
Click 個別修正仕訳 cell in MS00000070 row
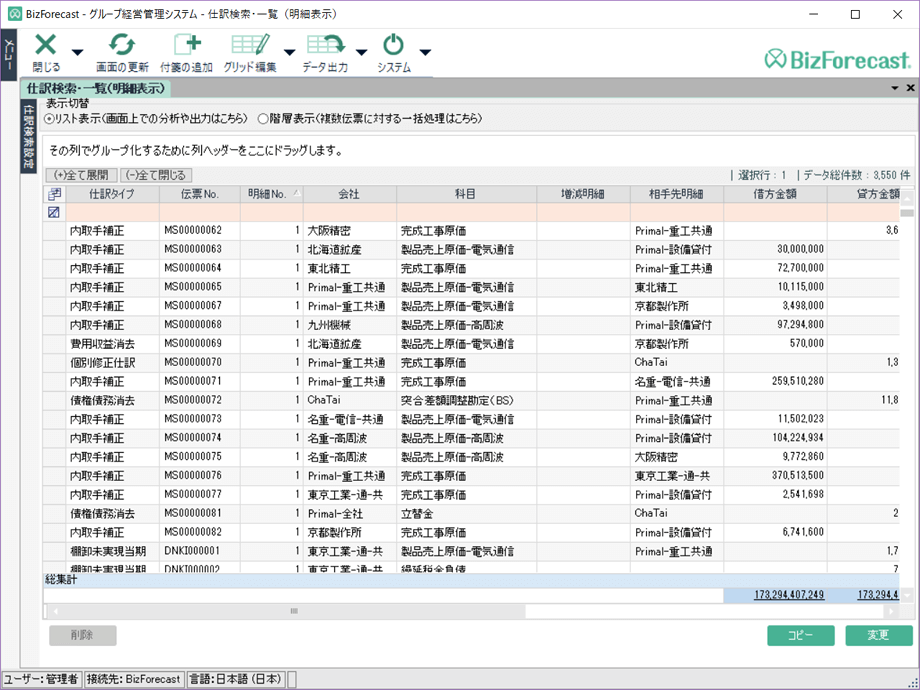click(112, 363)
